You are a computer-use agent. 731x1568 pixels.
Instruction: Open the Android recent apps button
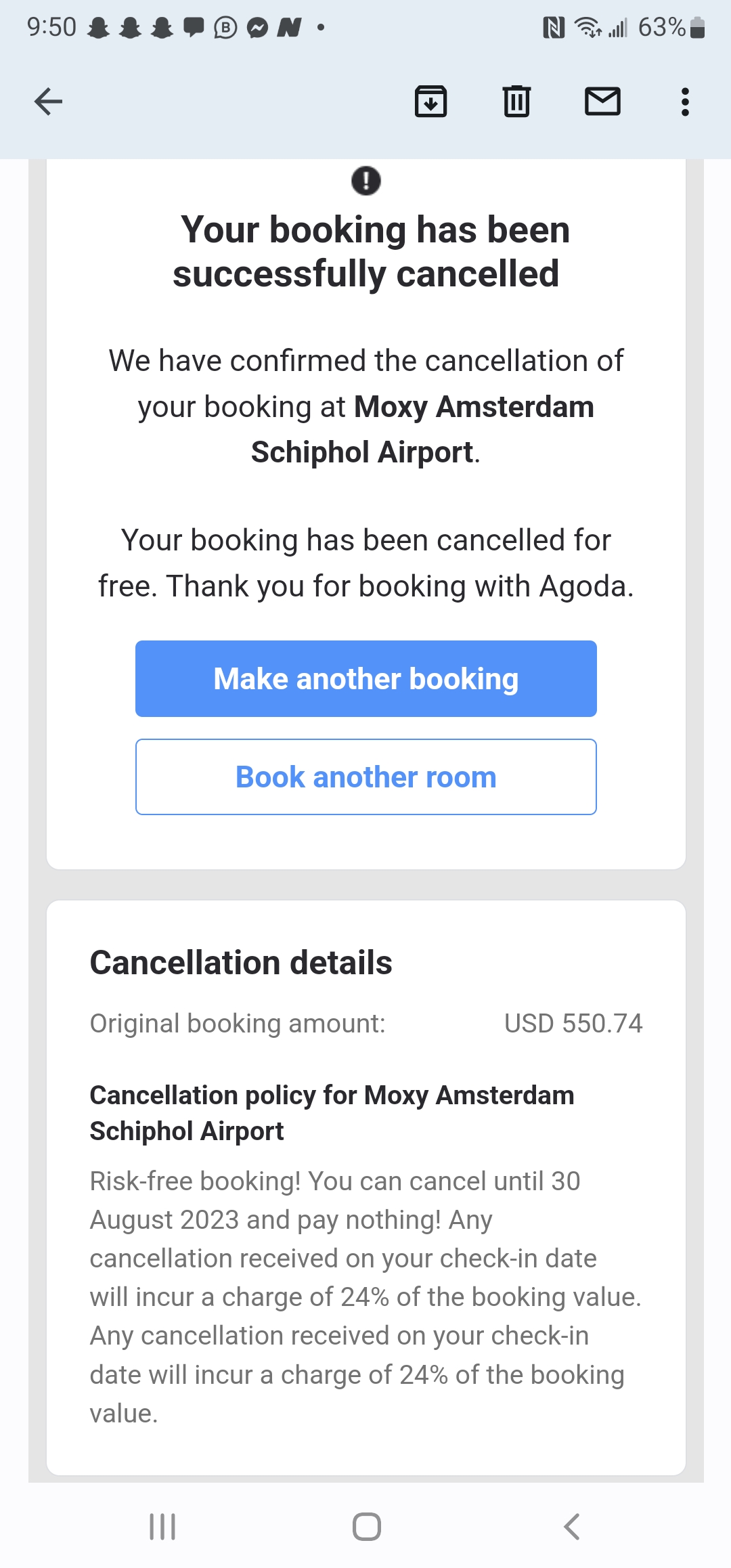coord(162,1527)
